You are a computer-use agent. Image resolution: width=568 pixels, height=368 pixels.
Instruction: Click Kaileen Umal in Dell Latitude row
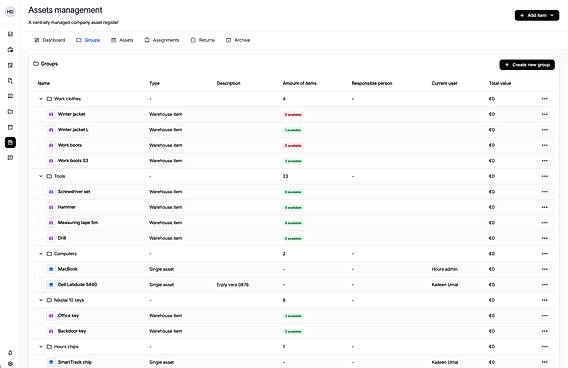pyautogui.click(x=445, y=285)
